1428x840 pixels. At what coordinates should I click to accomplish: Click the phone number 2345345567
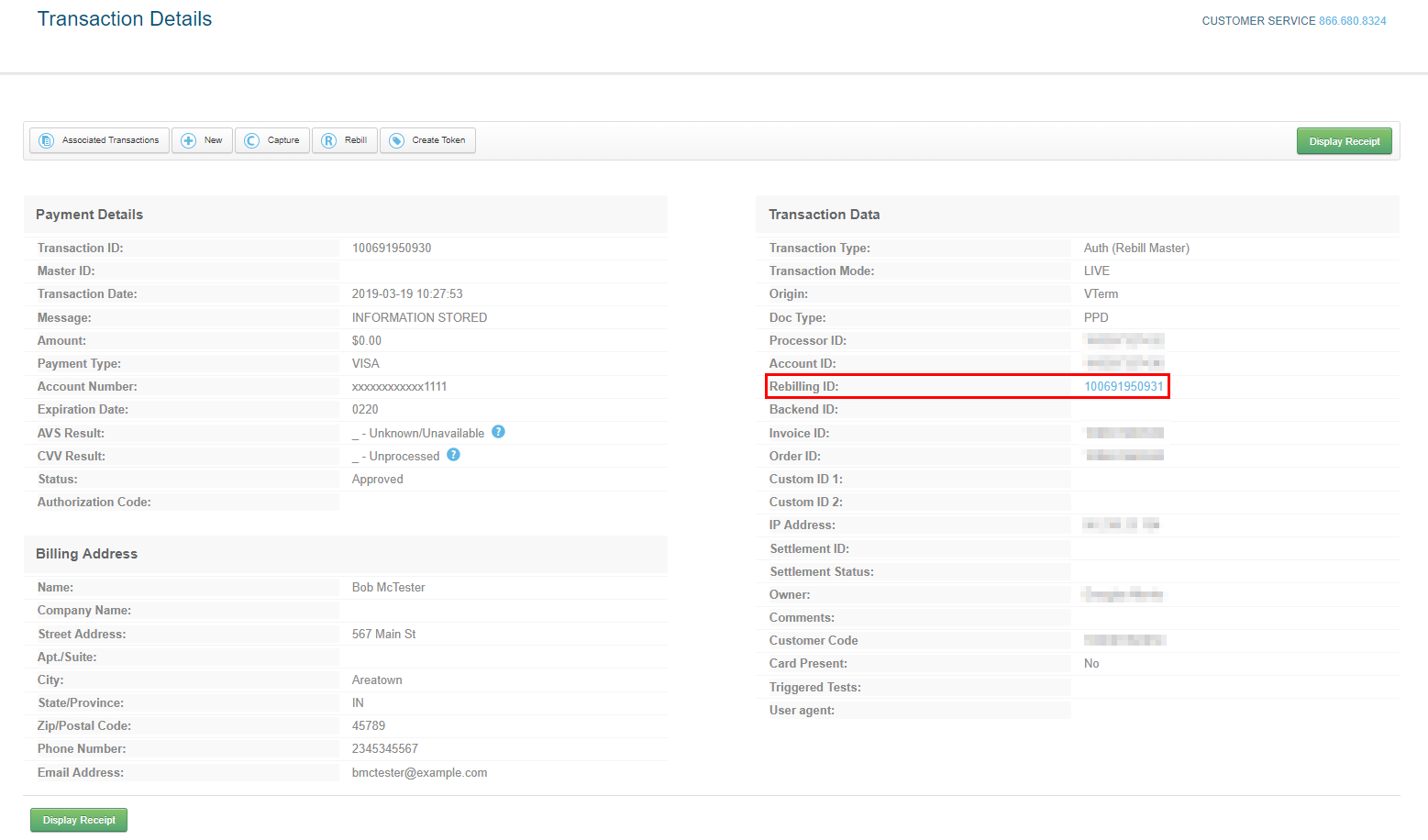click(384, 749)
